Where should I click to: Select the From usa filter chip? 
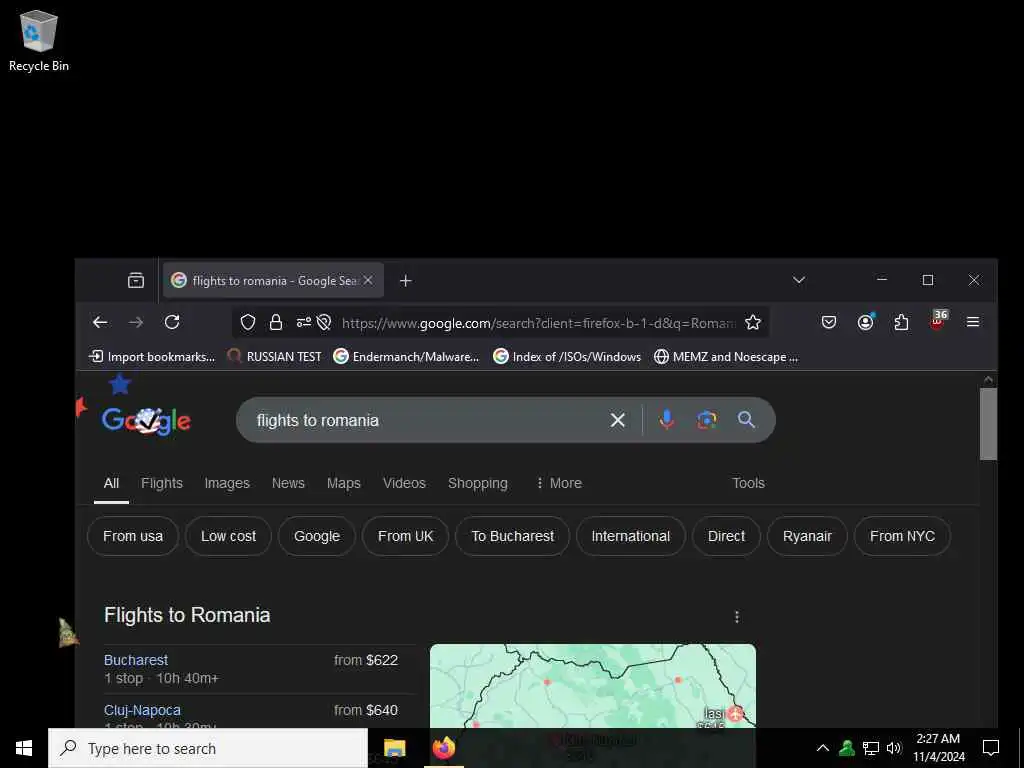[133, 536]
